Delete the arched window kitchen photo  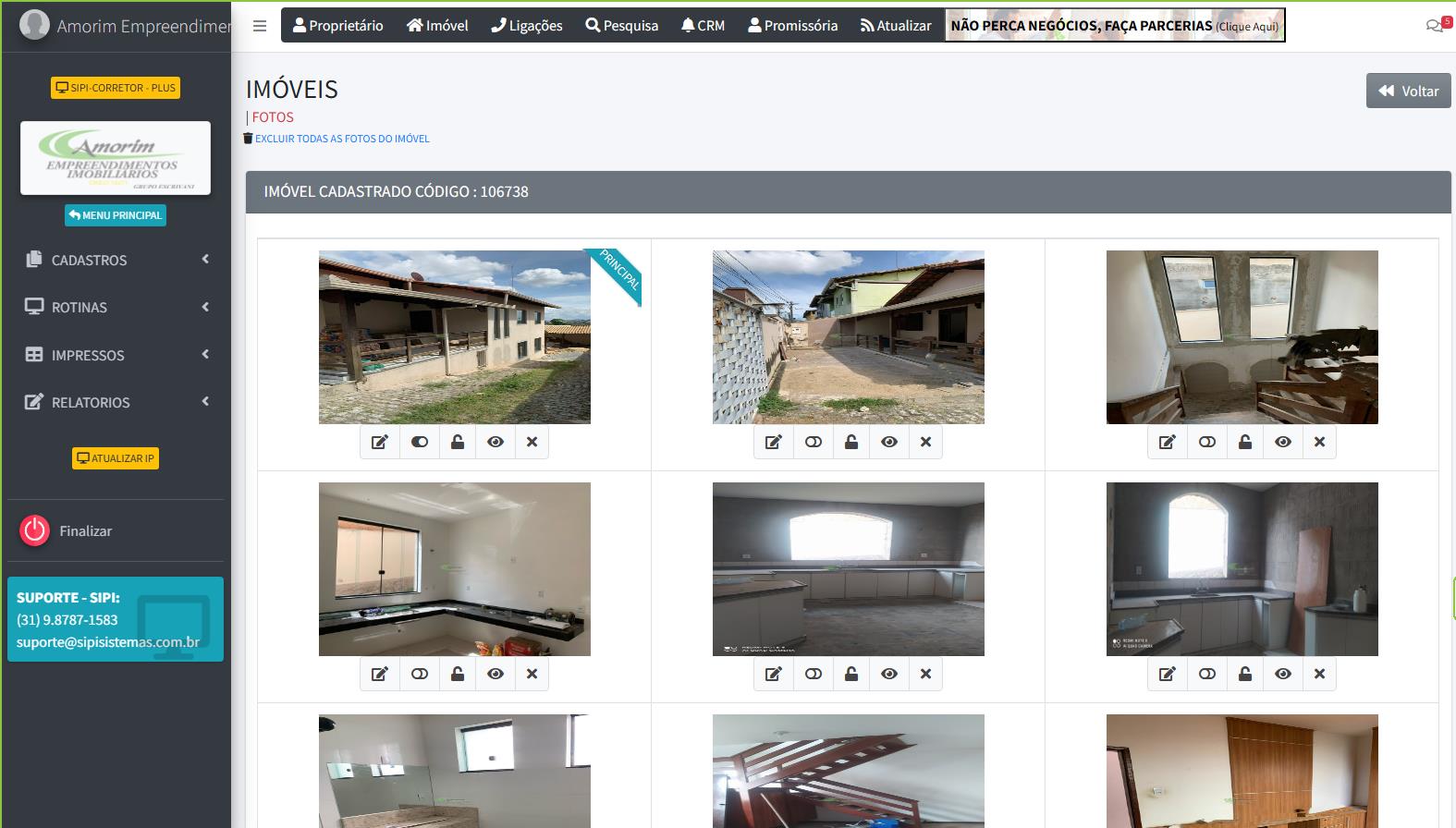click(x=1319, y=674)
